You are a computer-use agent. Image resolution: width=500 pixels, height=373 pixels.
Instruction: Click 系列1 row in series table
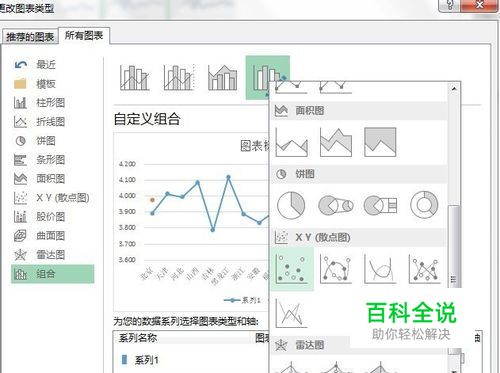(191, 360)
